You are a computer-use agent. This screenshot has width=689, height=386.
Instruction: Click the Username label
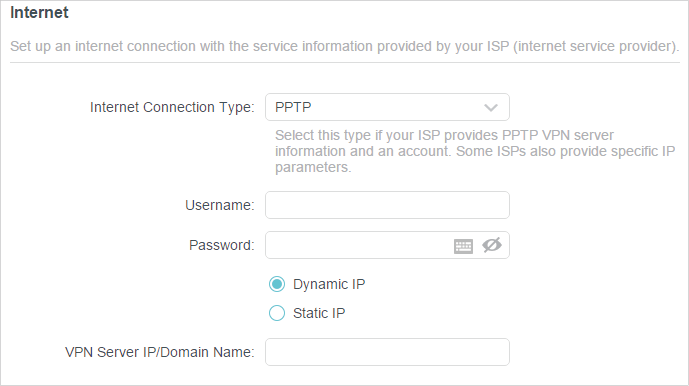tap(220, 205)
